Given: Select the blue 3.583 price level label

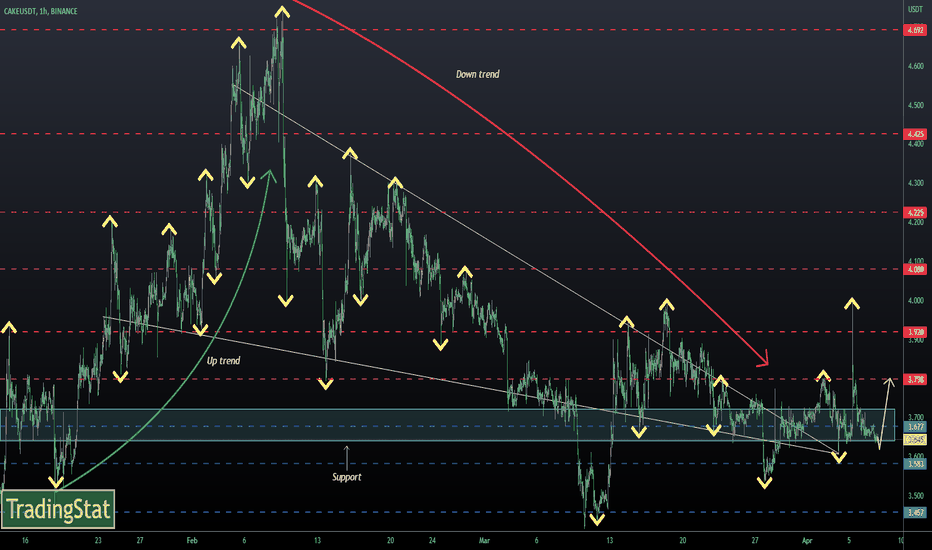Looking at the screenshot, I should tap(915, 464).
